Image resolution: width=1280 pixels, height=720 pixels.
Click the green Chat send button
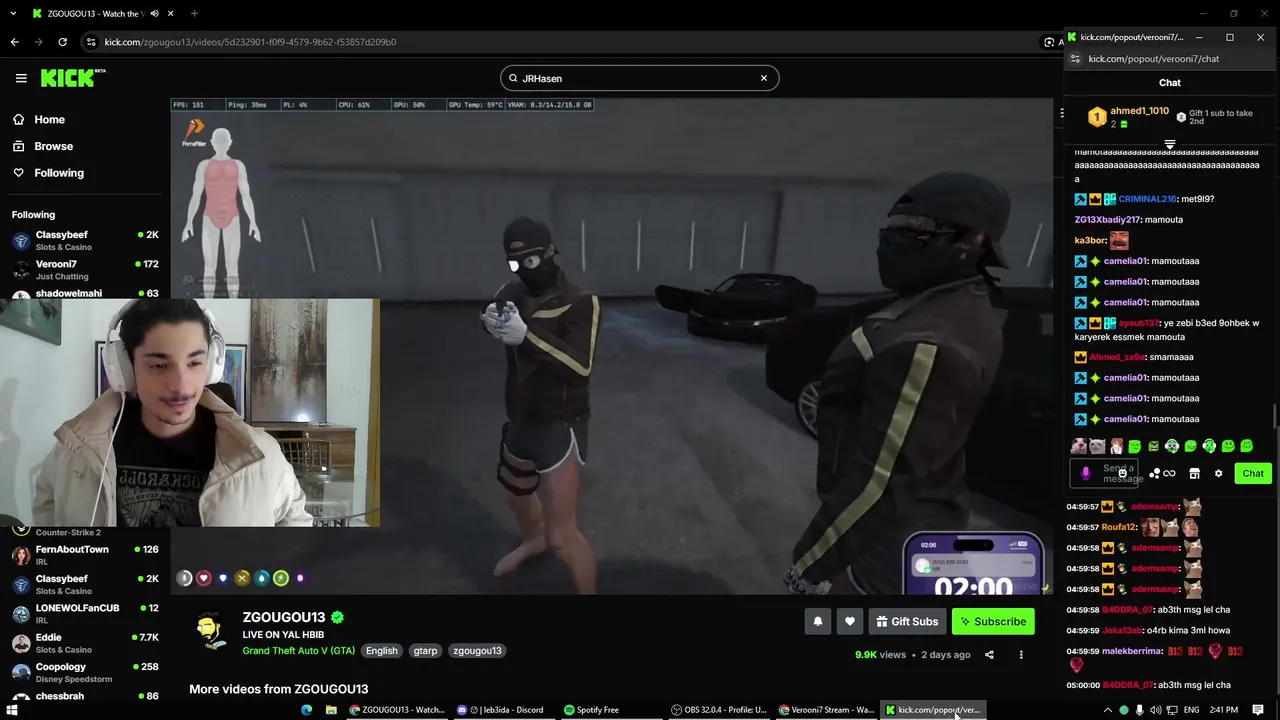click(1253, 473)
